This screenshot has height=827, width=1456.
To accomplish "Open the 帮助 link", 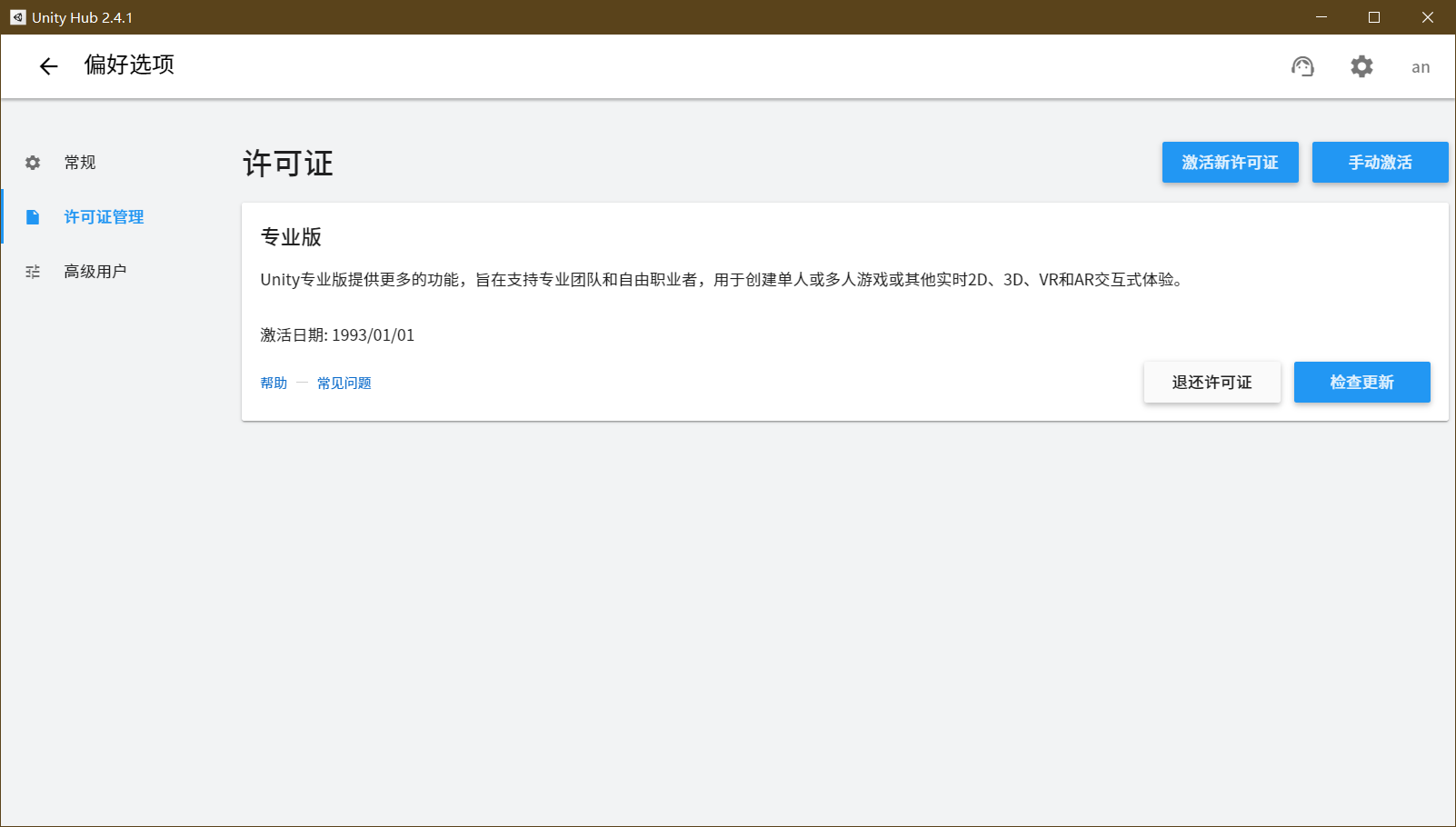I will click(274, 384).
